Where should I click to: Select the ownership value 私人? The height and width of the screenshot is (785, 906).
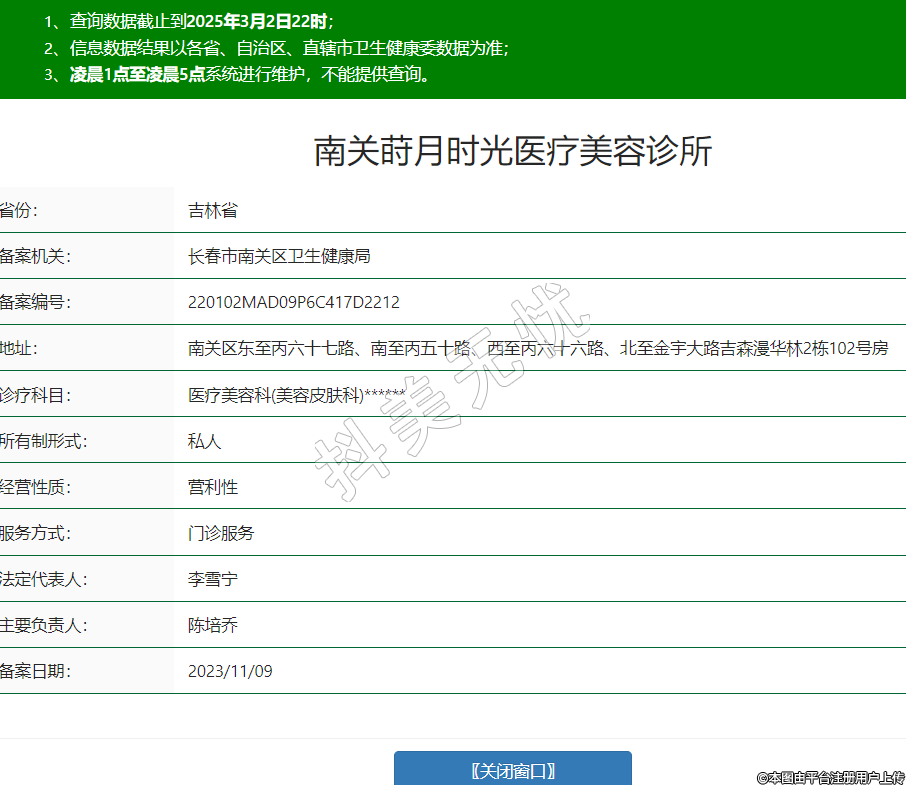pos(204,441)
